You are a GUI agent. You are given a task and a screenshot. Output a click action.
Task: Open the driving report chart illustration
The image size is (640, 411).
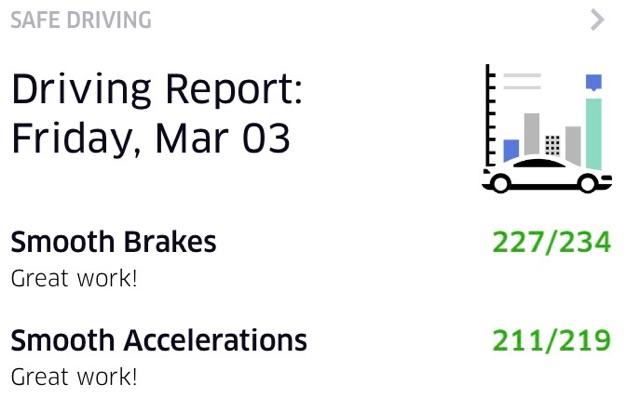click(x=546, y=128)
